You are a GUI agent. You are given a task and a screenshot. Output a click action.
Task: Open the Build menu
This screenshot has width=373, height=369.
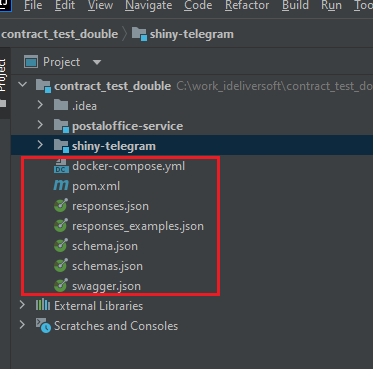(295, 5)
